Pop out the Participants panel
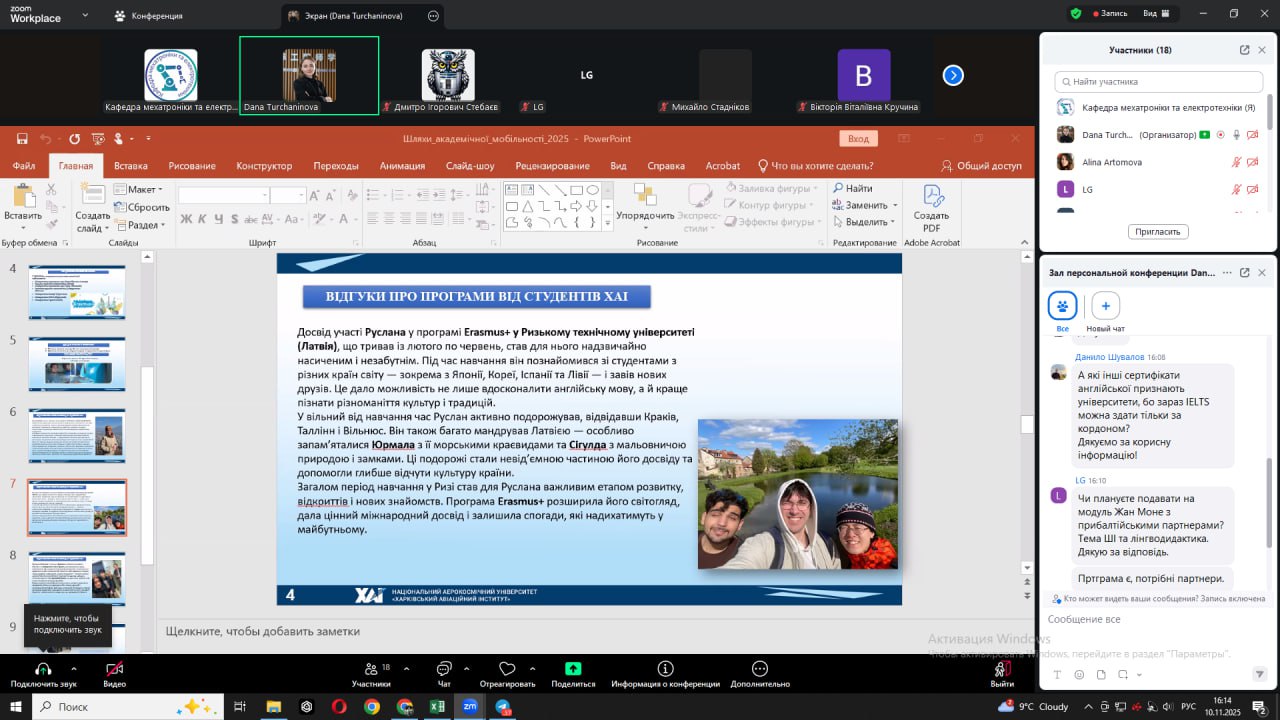 1244,50
